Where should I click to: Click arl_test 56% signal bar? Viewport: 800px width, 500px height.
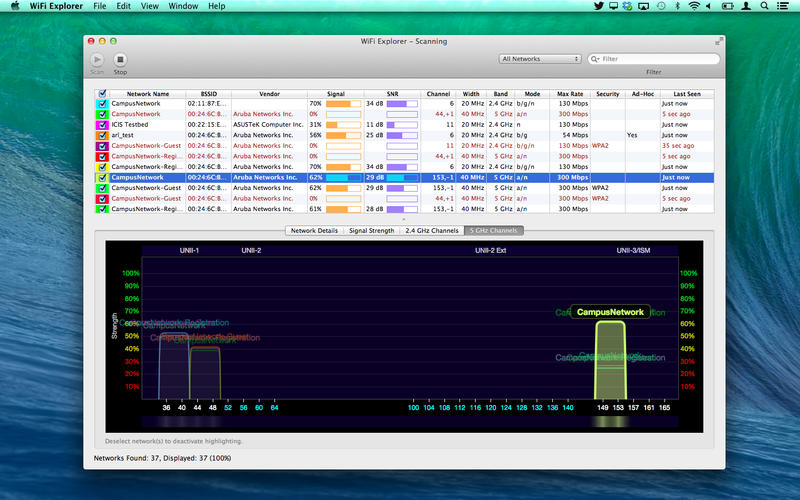343,135
